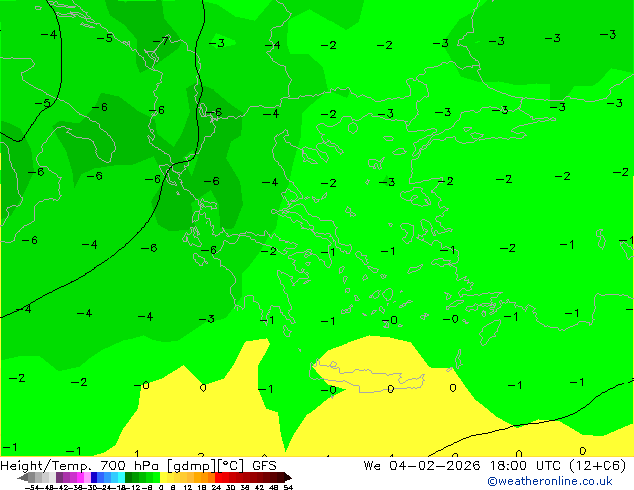634x490 pixels.
Task: Click the gray left arrow of color scale
Action: [x=23, y=477]
